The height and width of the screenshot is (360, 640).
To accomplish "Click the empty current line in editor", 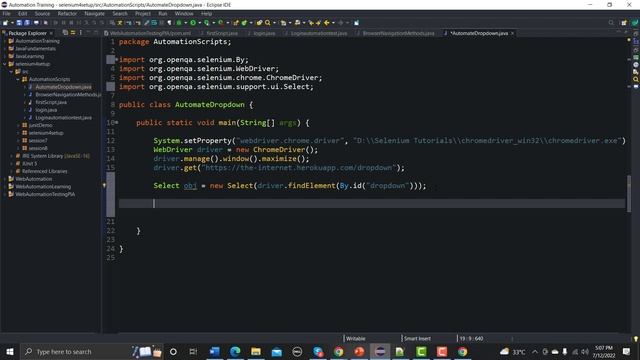I will point(372,203).
